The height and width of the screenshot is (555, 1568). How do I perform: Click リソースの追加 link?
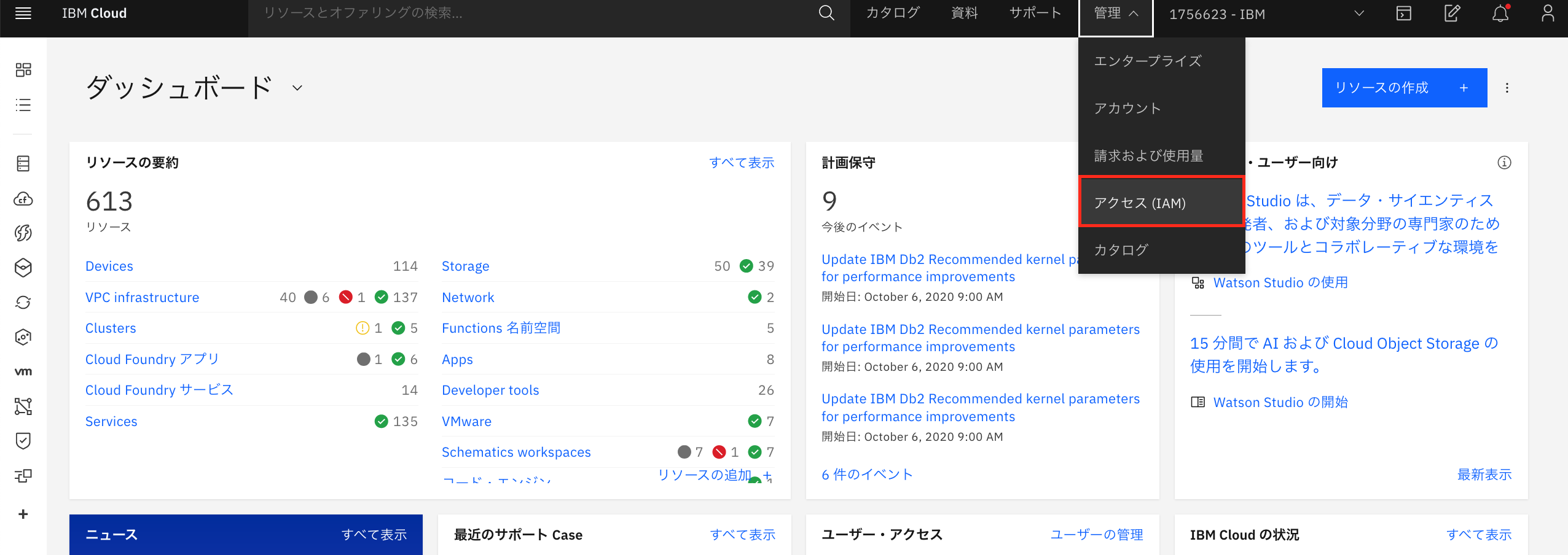tap(715, 475)
